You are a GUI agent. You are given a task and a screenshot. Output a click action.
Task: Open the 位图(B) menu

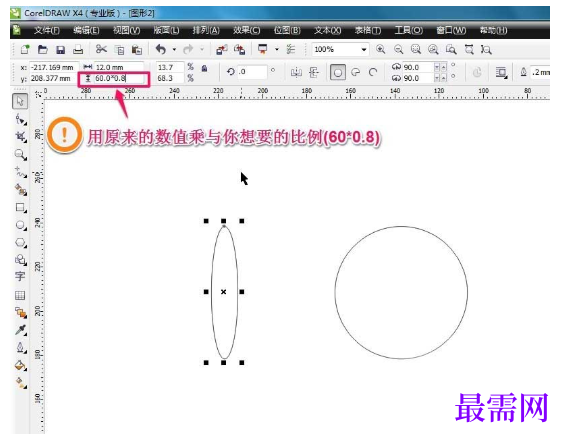point(287,30)
